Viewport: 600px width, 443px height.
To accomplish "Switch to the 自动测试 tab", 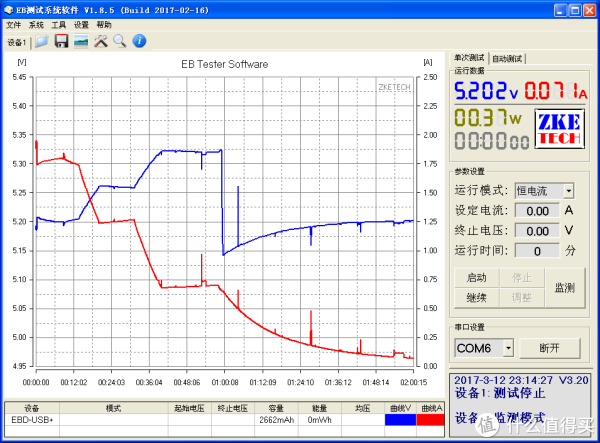I will [x=507, y=59].
